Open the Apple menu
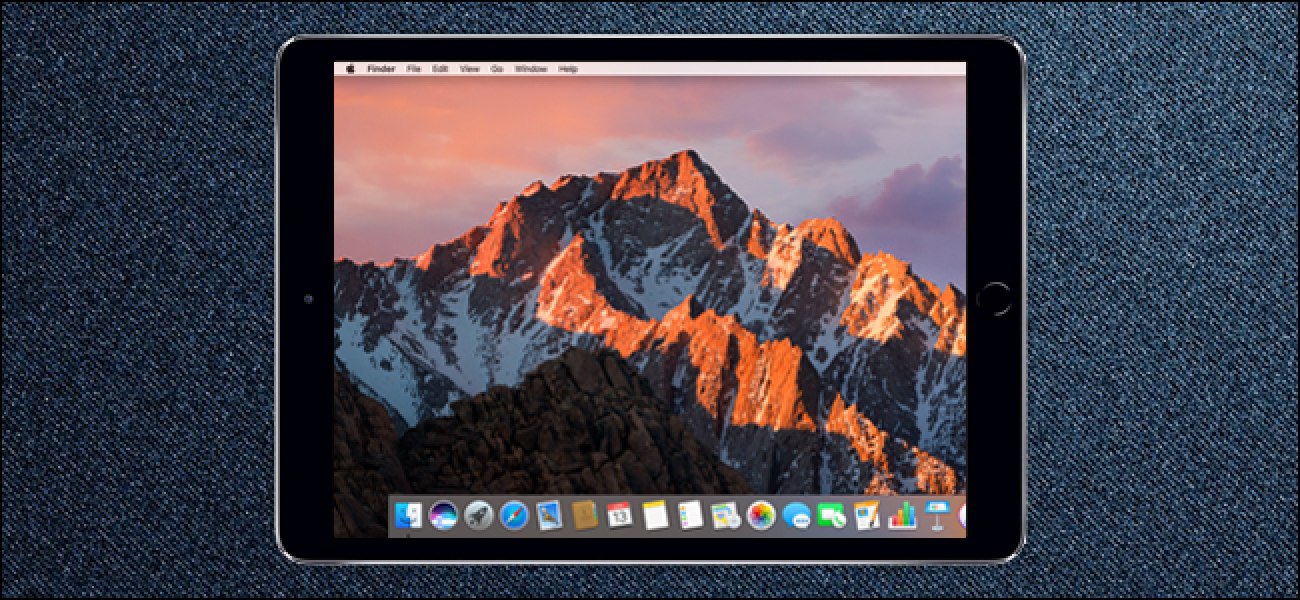 350,69
